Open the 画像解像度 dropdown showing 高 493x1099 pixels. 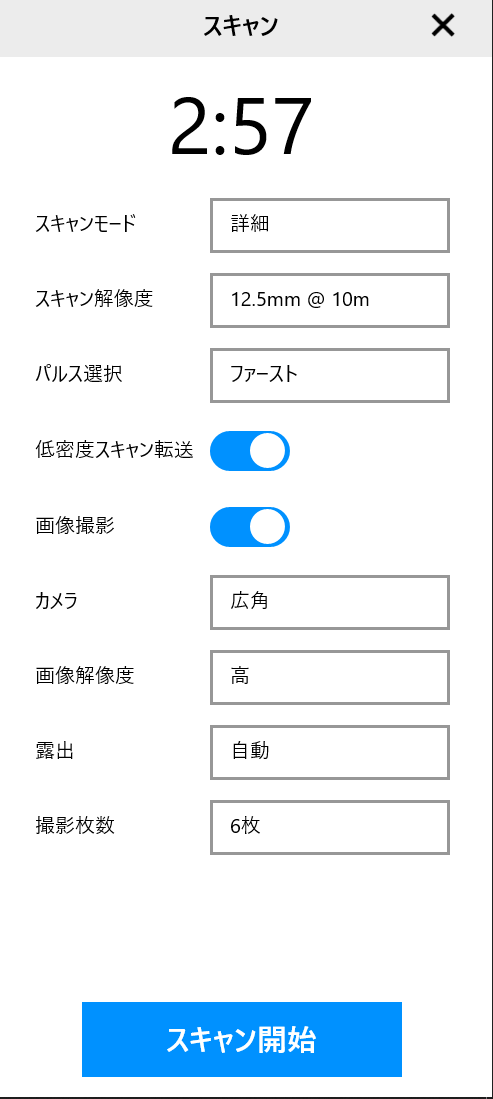(330, 677)
